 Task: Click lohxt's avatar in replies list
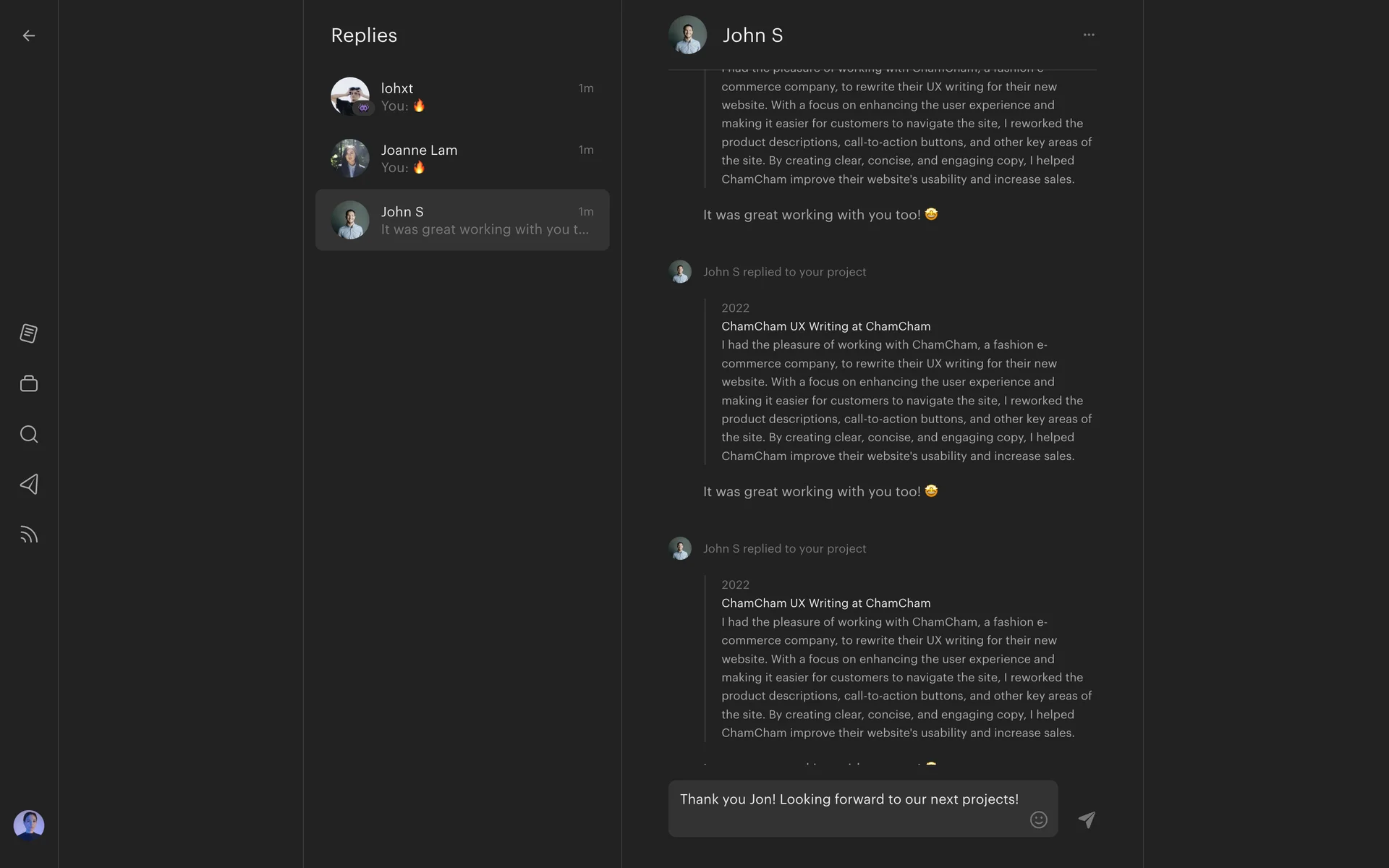(350, 96)
